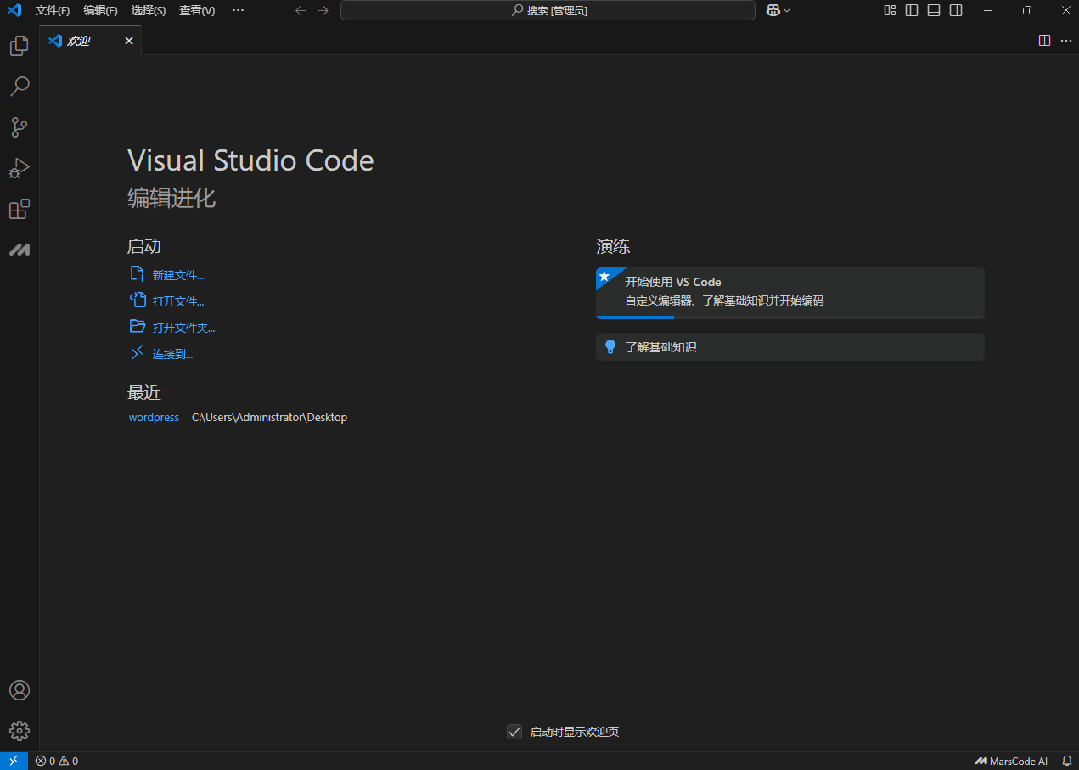Open 了解基础知识 walkthrough

point(790,347)
